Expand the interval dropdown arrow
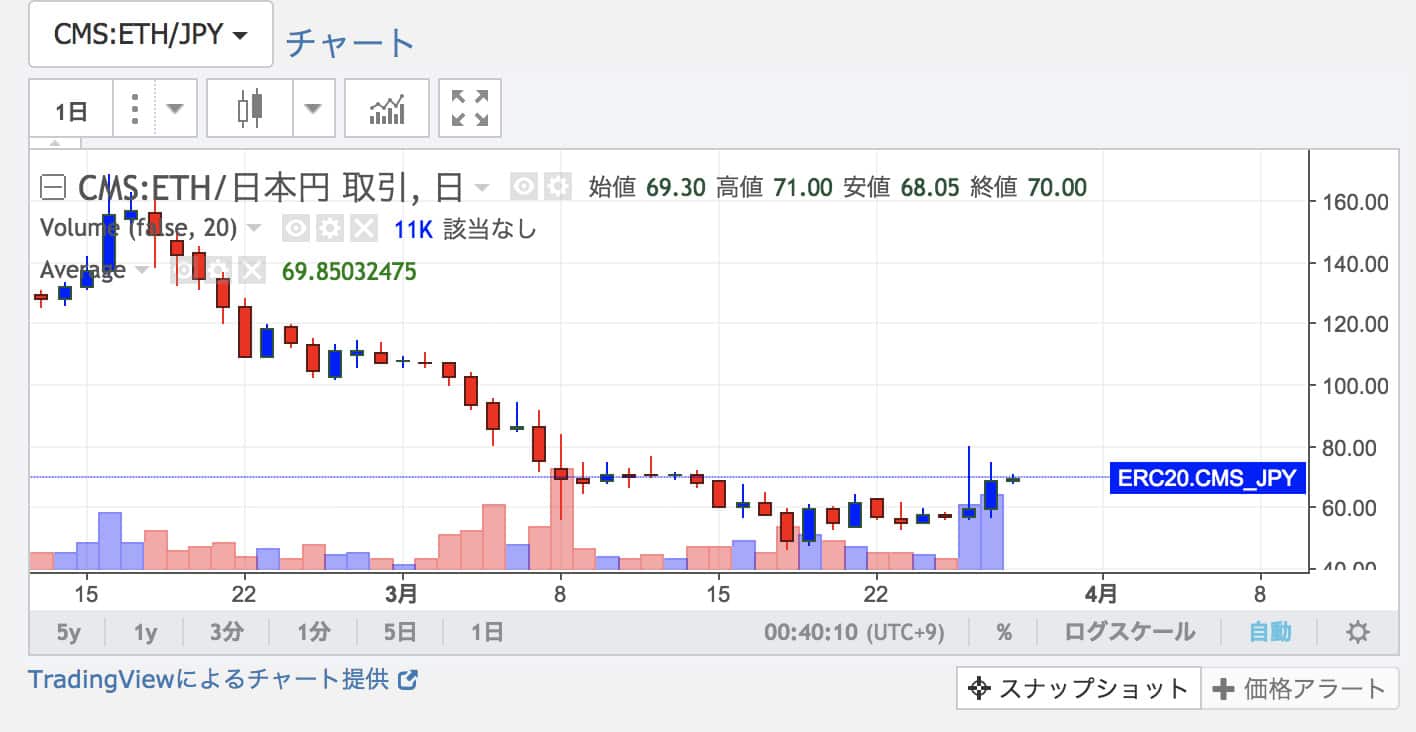Screen dimensions: 1416x732 click(176, 109)
